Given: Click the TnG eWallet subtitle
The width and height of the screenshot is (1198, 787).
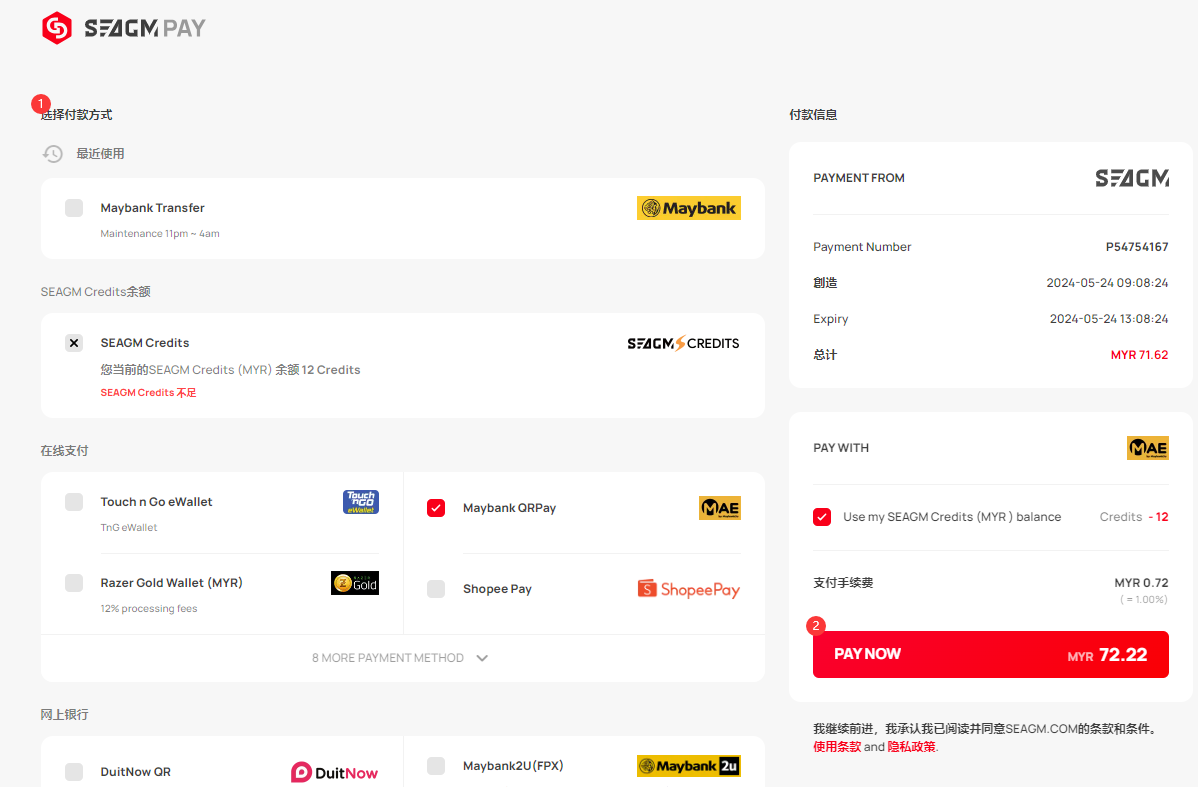Looking at the screenshot, I should tap(129, 528).
